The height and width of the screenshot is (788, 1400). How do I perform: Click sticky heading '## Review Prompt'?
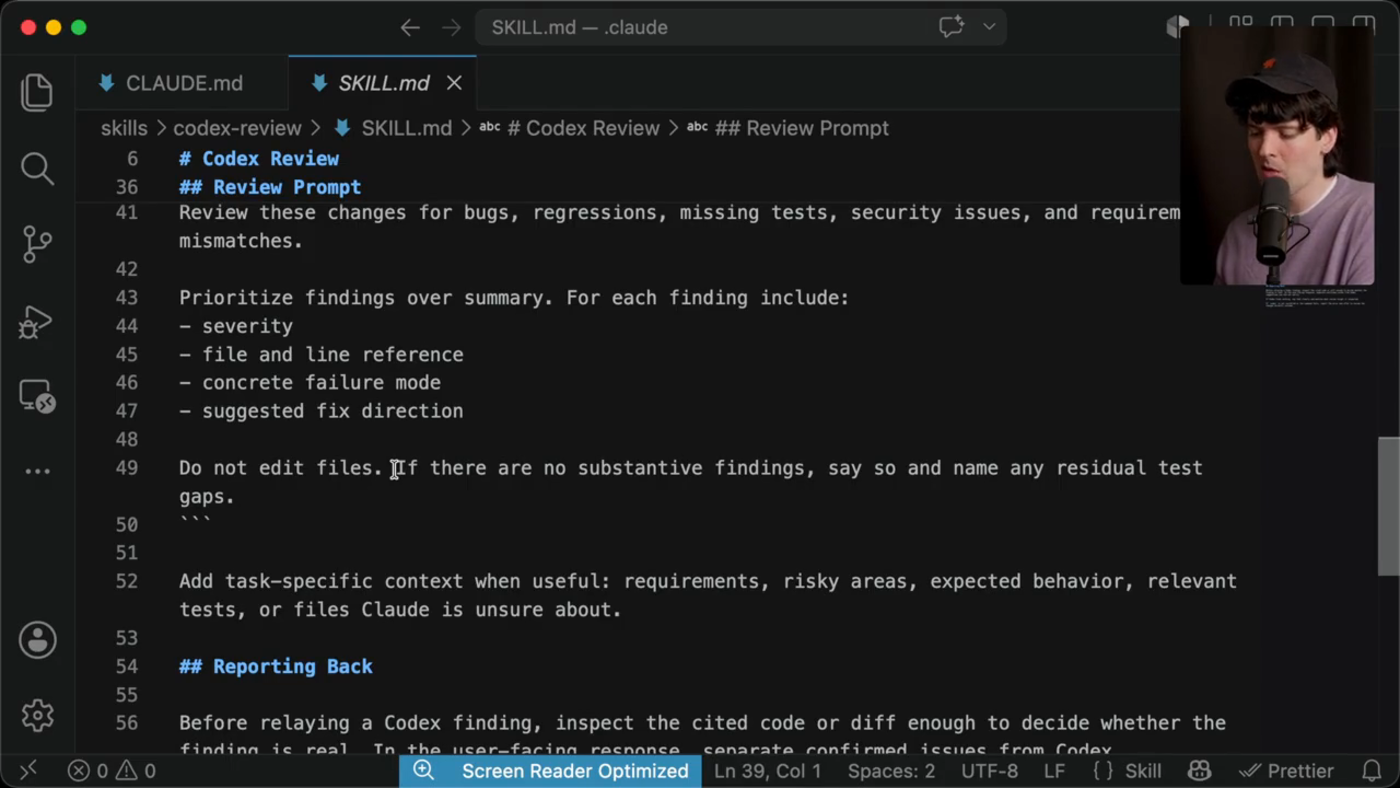270,187
